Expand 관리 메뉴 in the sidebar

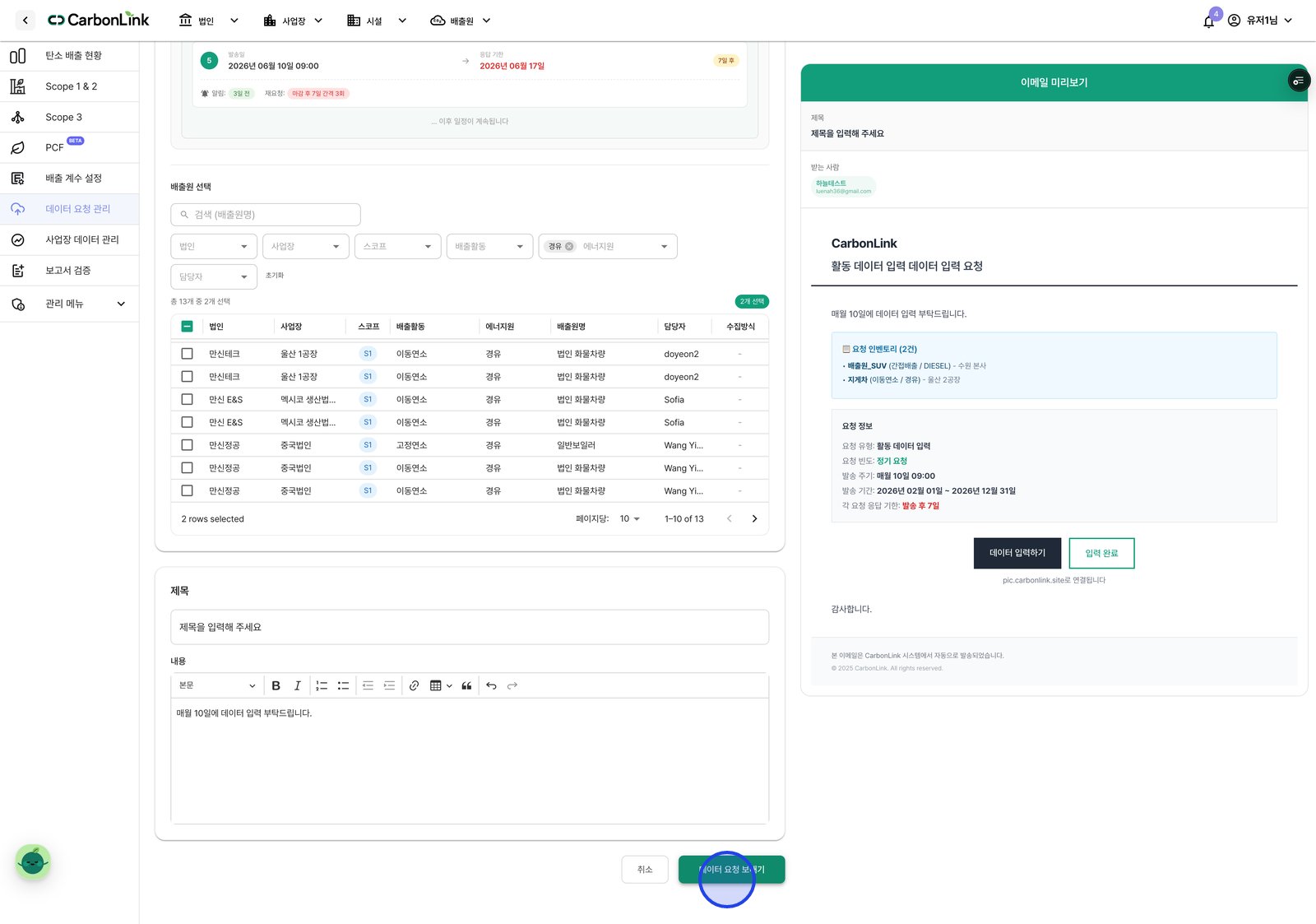tap(70, 304)
